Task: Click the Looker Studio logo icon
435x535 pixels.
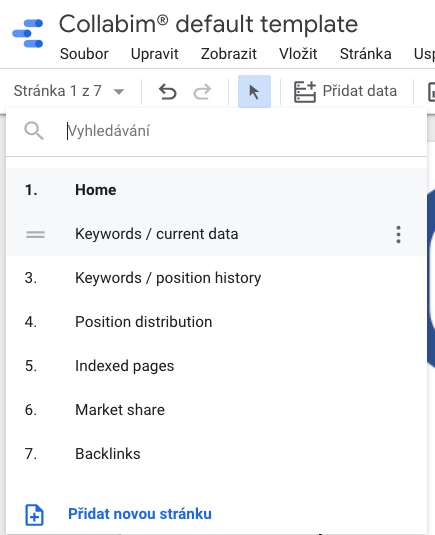Action: pyautogui.click(x=28, y=33)
